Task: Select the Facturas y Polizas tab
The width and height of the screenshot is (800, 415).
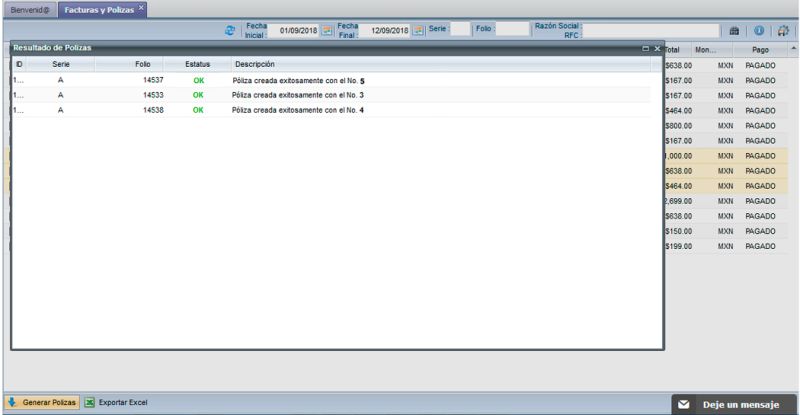Action: (98, 8)
